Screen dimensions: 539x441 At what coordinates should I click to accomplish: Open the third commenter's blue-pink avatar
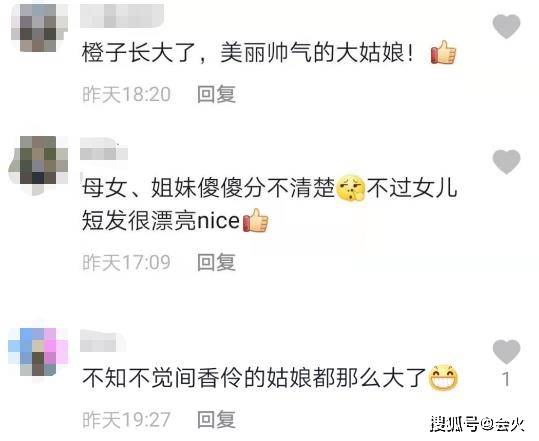[x=38, y=352]
